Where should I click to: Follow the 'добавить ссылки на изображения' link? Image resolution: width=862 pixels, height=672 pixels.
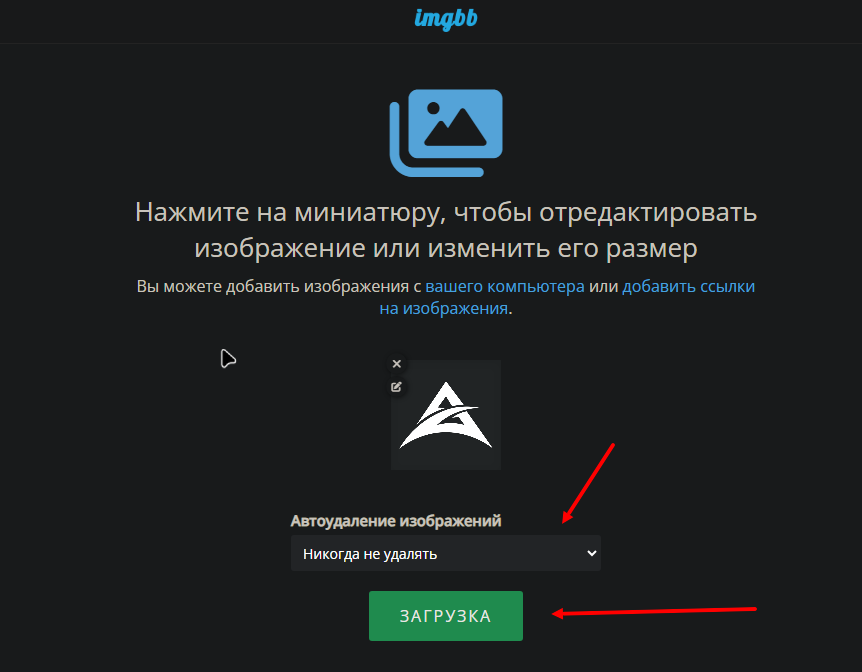click(x=567, y=298)
